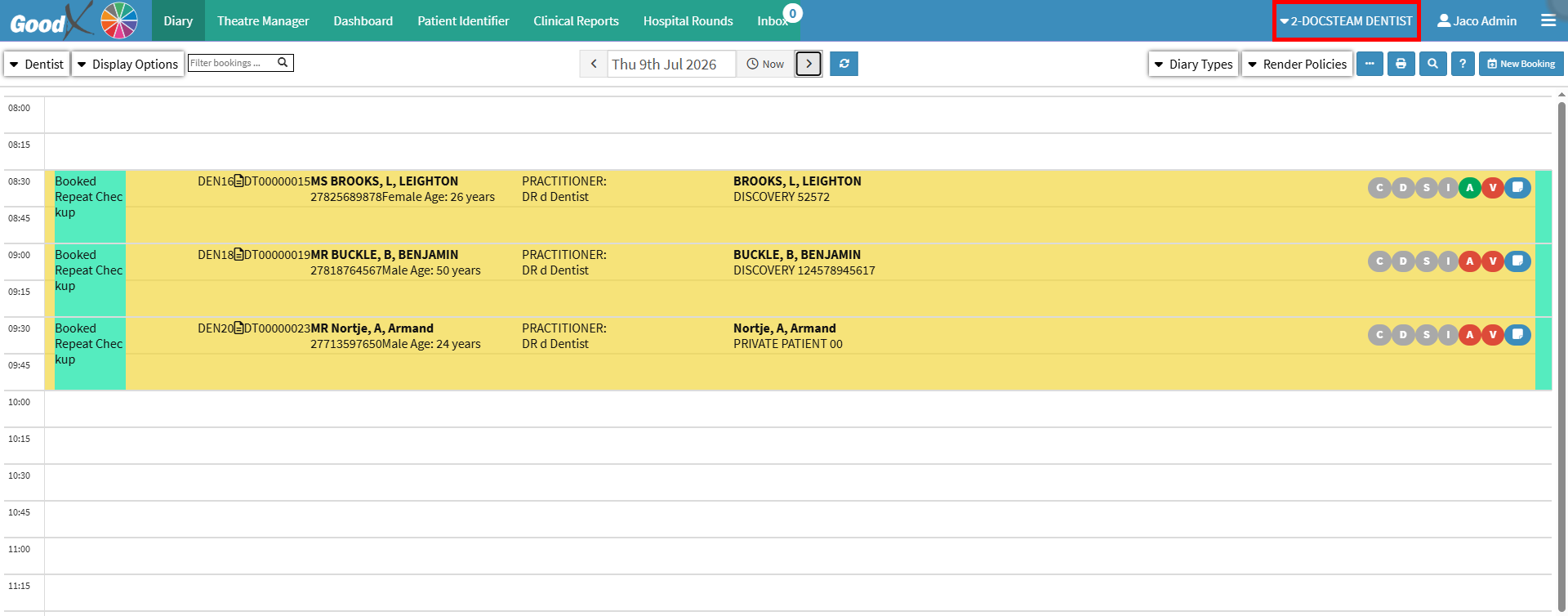Open the hamburger menu icon
Viewport: 1568px width, 616px height.
pos(1548,20)
